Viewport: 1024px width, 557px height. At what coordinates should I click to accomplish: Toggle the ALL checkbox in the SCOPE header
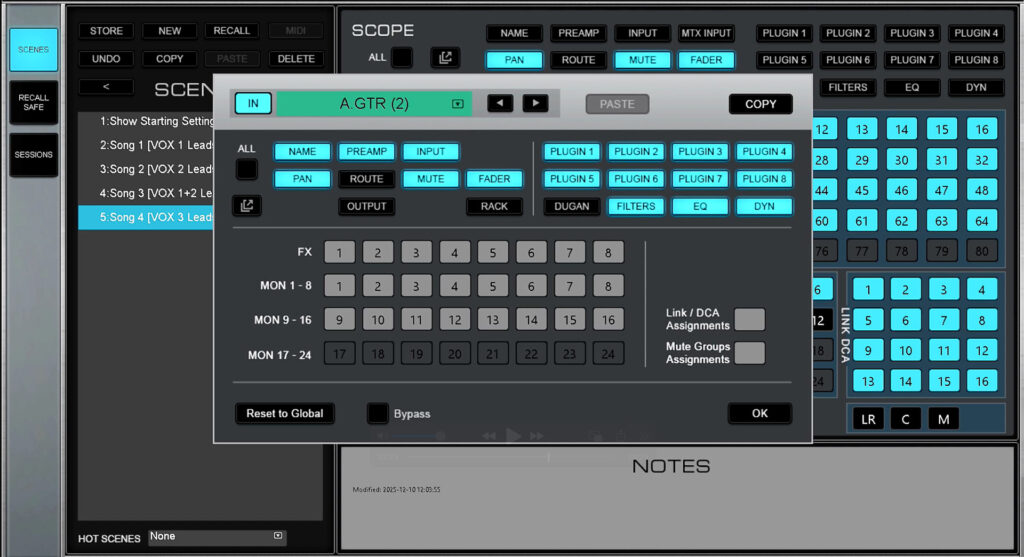tap(402, 57)
